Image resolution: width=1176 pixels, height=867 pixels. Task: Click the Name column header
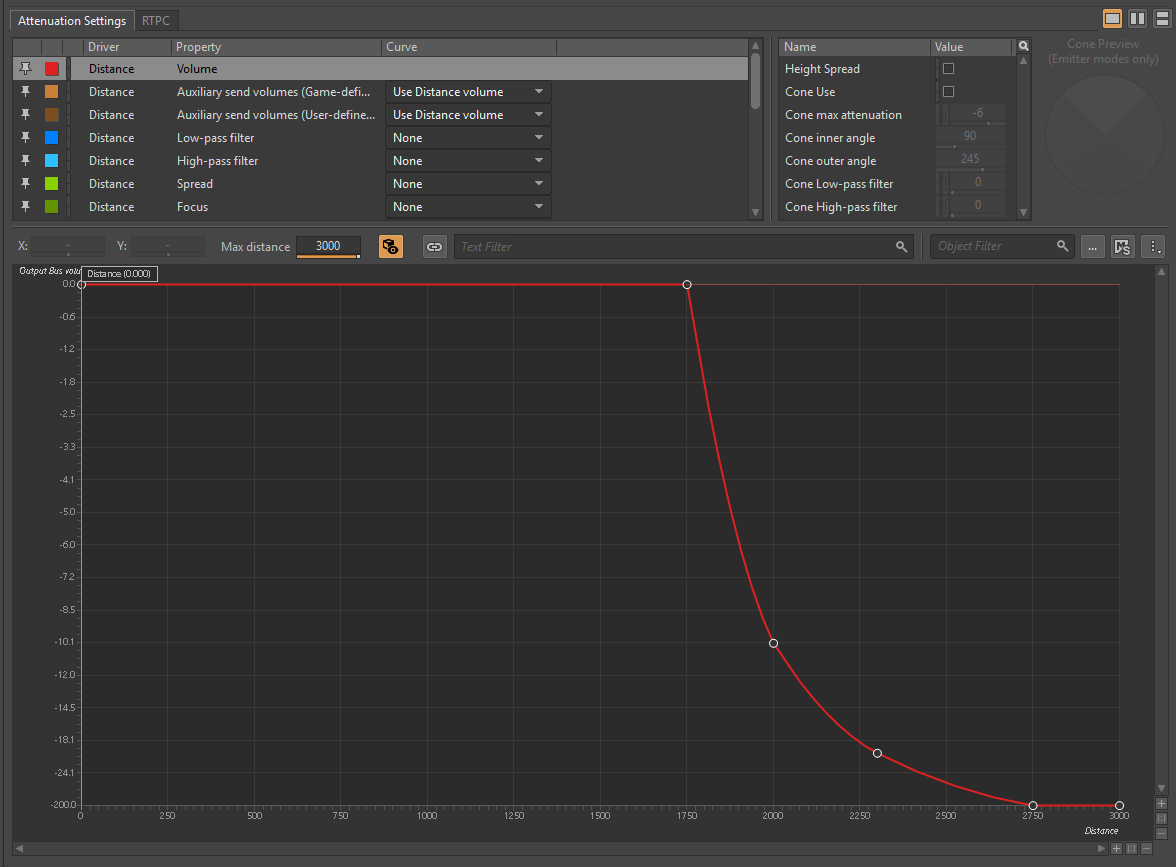click(854, 46)
